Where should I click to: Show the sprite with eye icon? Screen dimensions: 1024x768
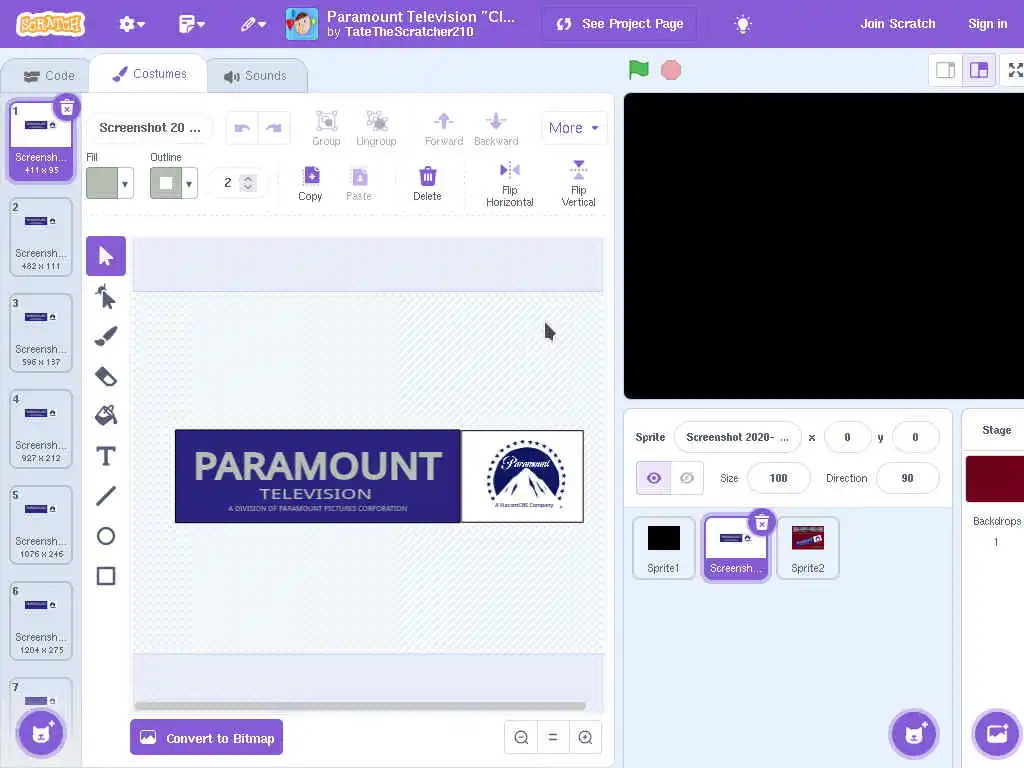tap(654, 478)
